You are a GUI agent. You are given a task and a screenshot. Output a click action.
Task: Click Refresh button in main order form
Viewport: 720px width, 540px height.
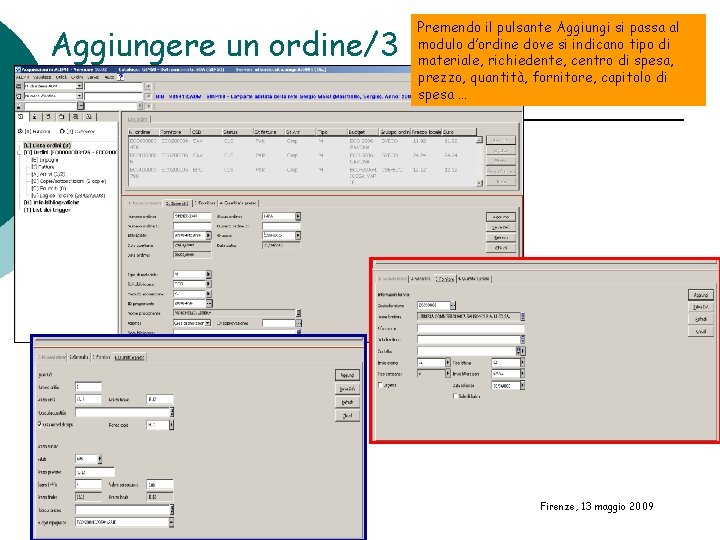pos(501,237)
